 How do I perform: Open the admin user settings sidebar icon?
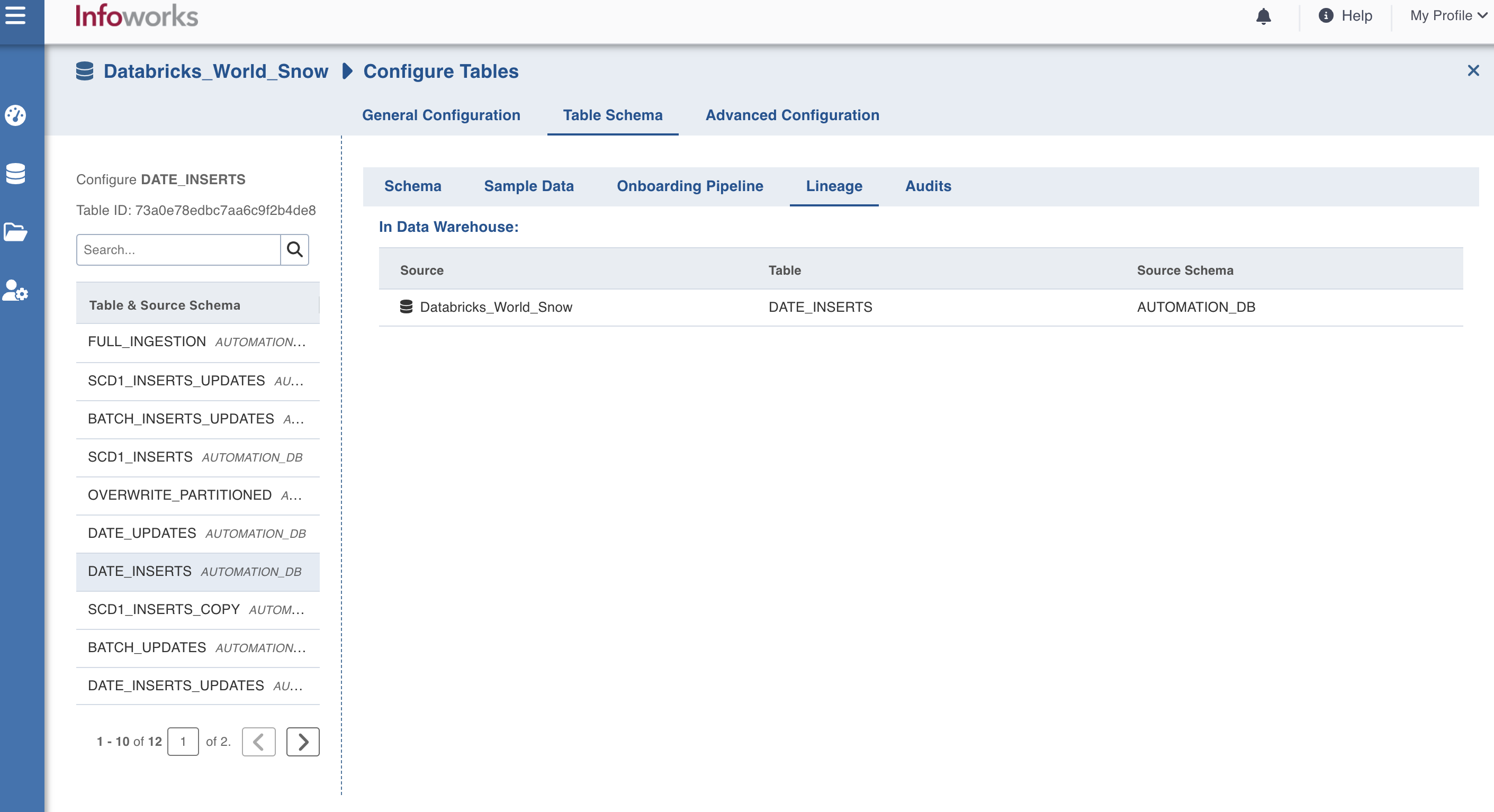coord(15,290)
